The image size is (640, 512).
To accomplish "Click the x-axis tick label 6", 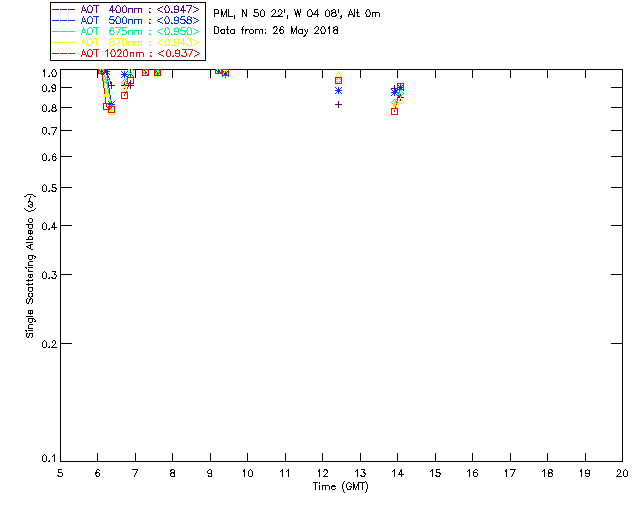I will (98, 473).
